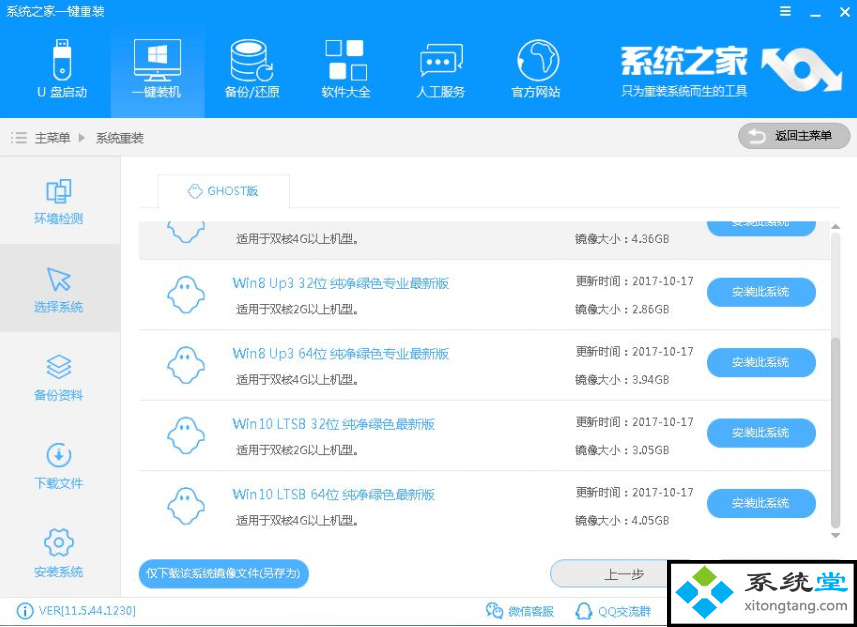Click the system list scrollbar thumb
The height and width of the screenshot is (627, 857).
835,432
